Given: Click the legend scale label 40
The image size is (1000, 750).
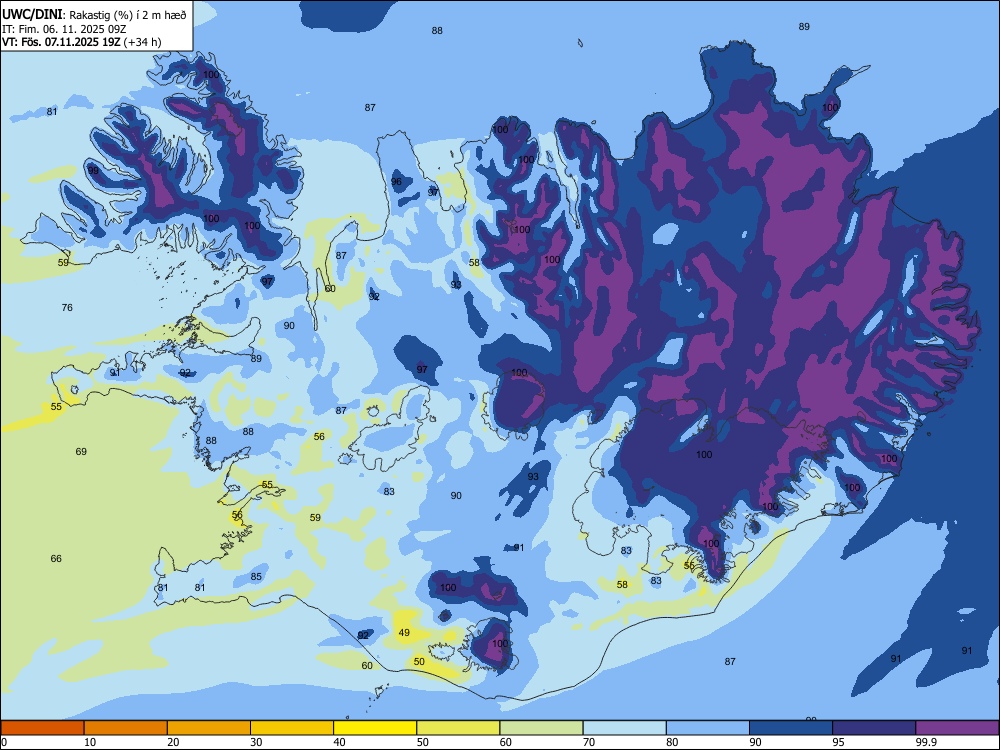Looking at the screenshot, I should pyautogui.click(x=340, y=742).
